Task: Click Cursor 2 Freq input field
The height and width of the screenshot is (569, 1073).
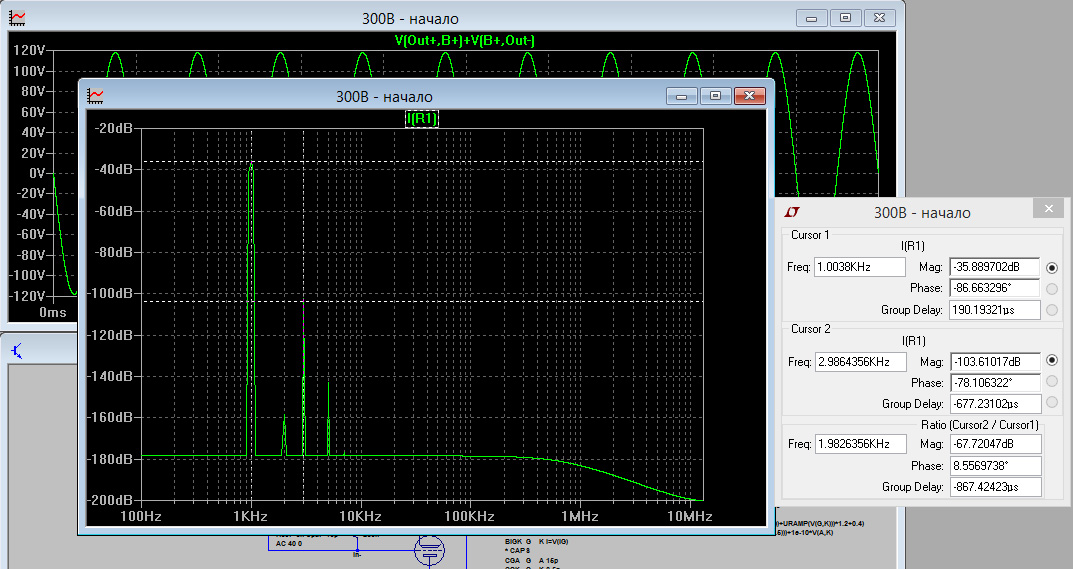Action: click(859, 361)
